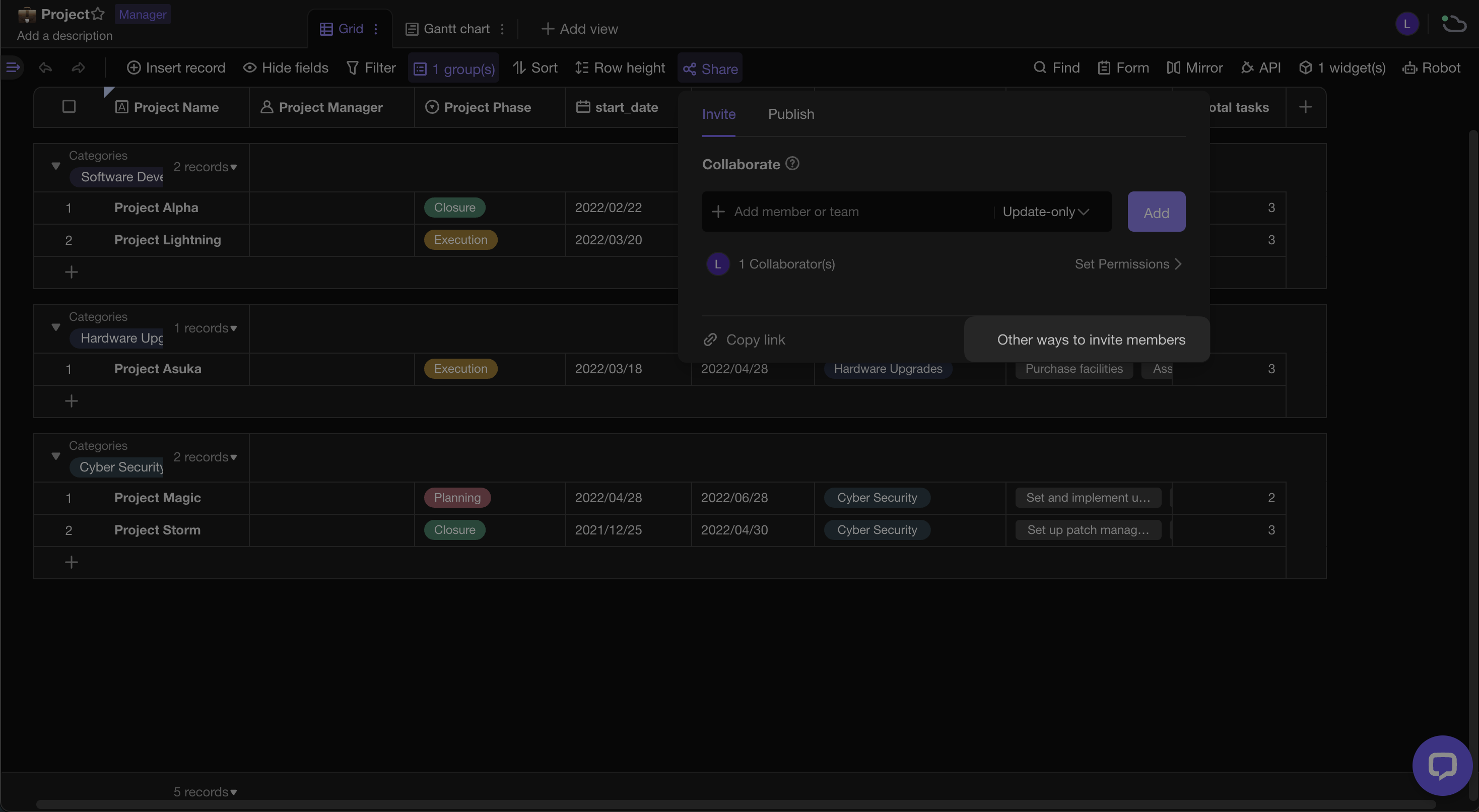Viewport: 1479px width, 812px height.
Task: Open the Robot automation panel
Action: pos(1431,68)
